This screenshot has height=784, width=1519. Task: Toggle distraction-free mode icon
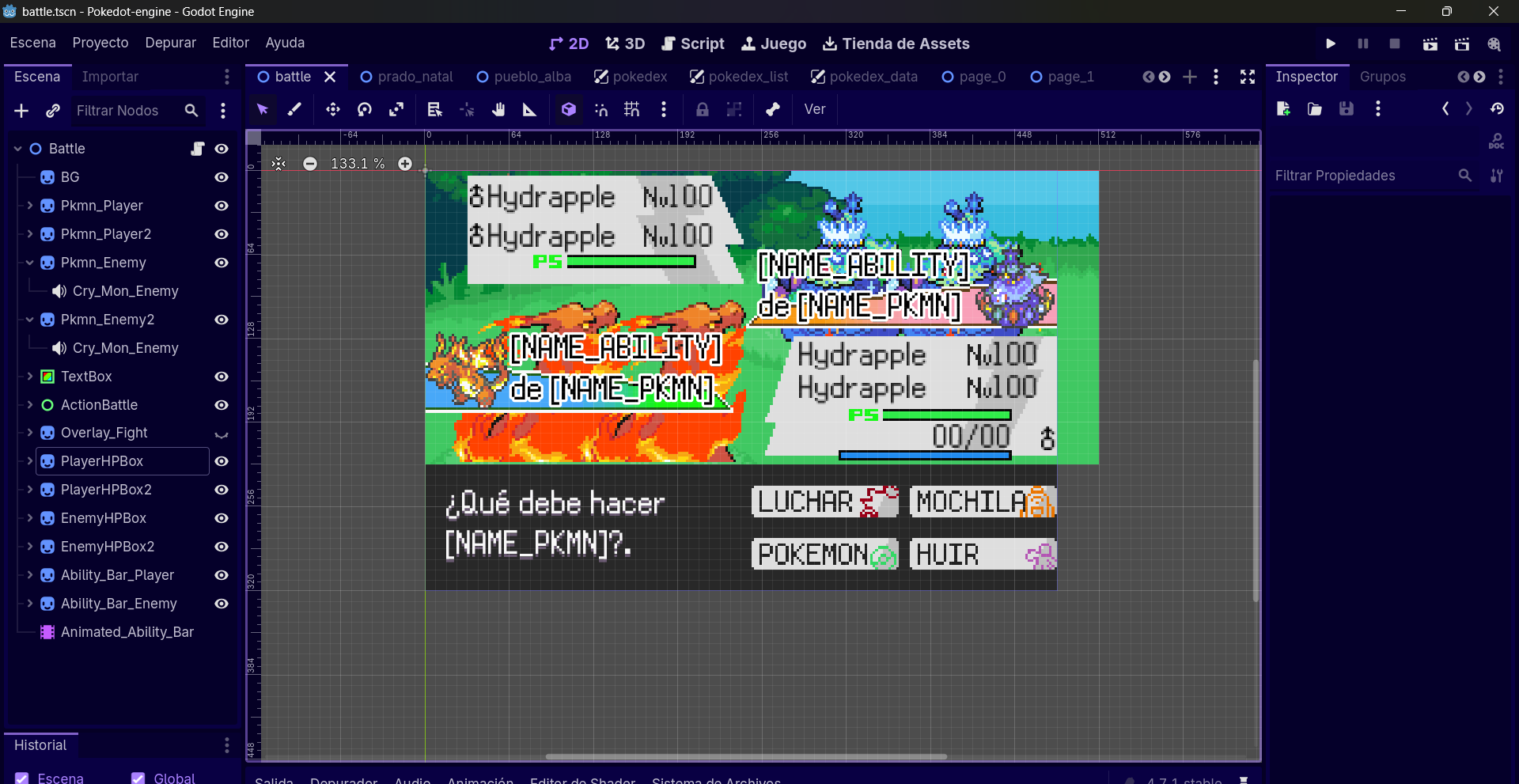point(1248,77)
